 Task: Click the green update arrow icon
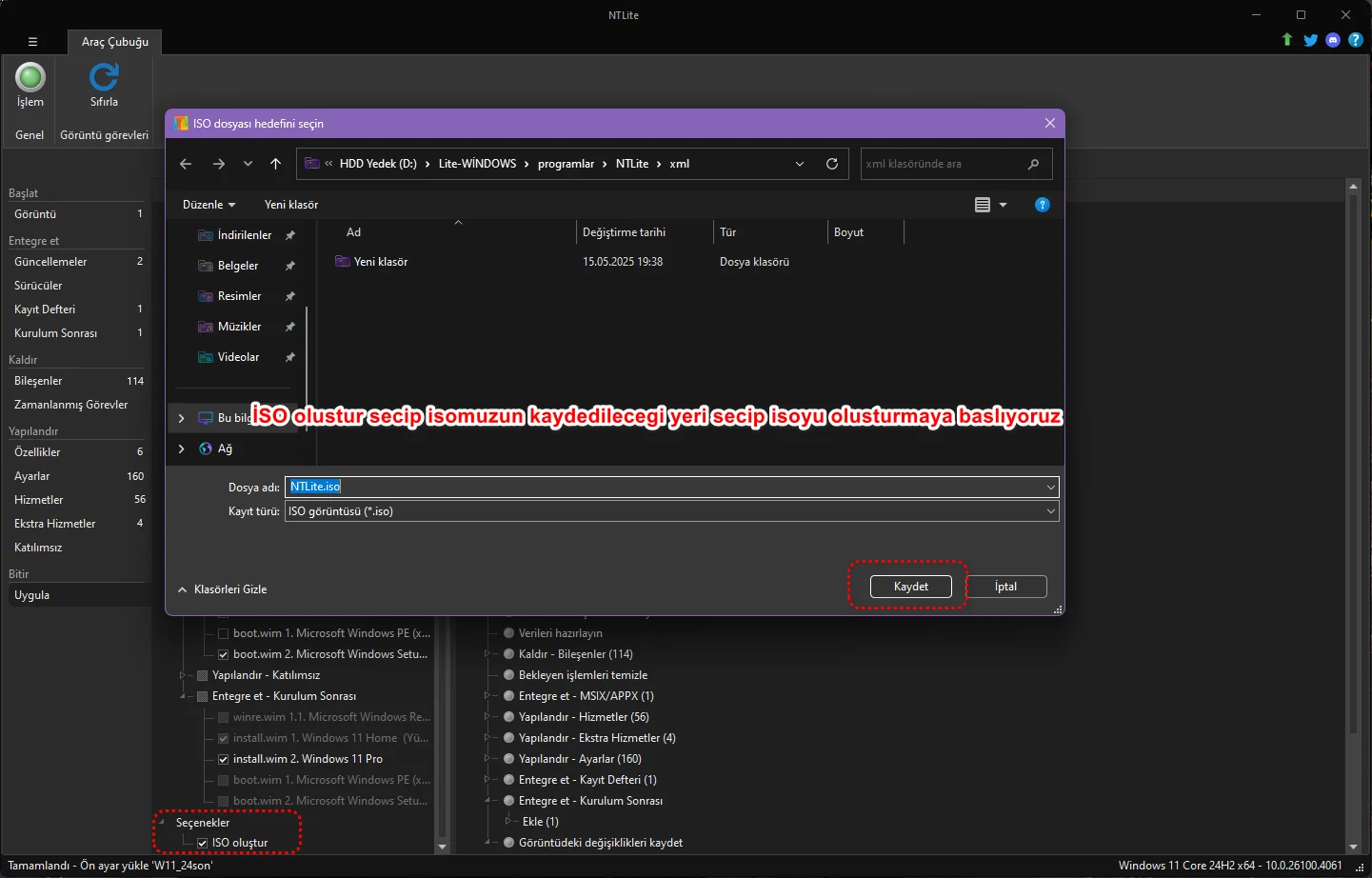pyautogui.click(x=1287, y=40)
